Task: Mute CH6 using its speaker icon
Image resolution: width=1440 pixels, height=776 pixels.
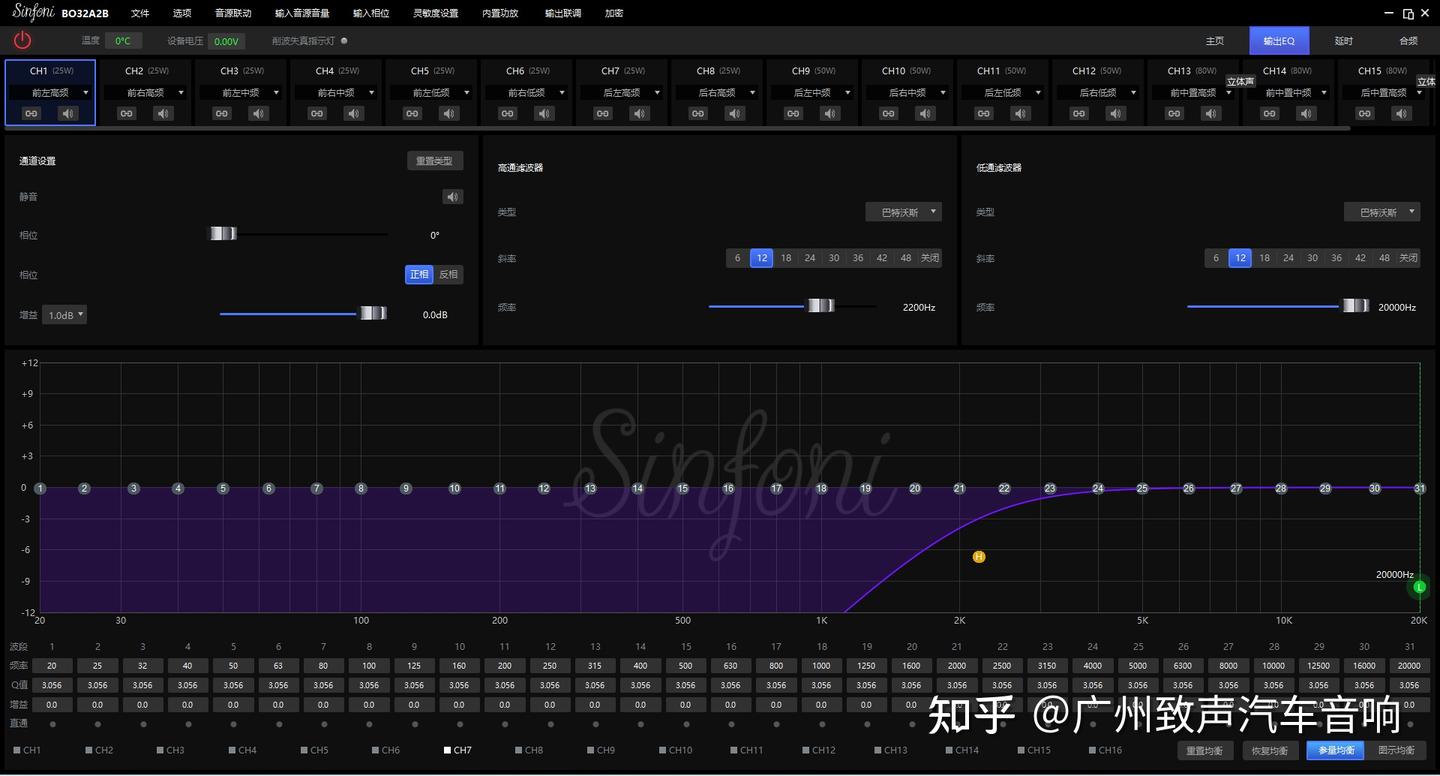Action: coord(544,113)
